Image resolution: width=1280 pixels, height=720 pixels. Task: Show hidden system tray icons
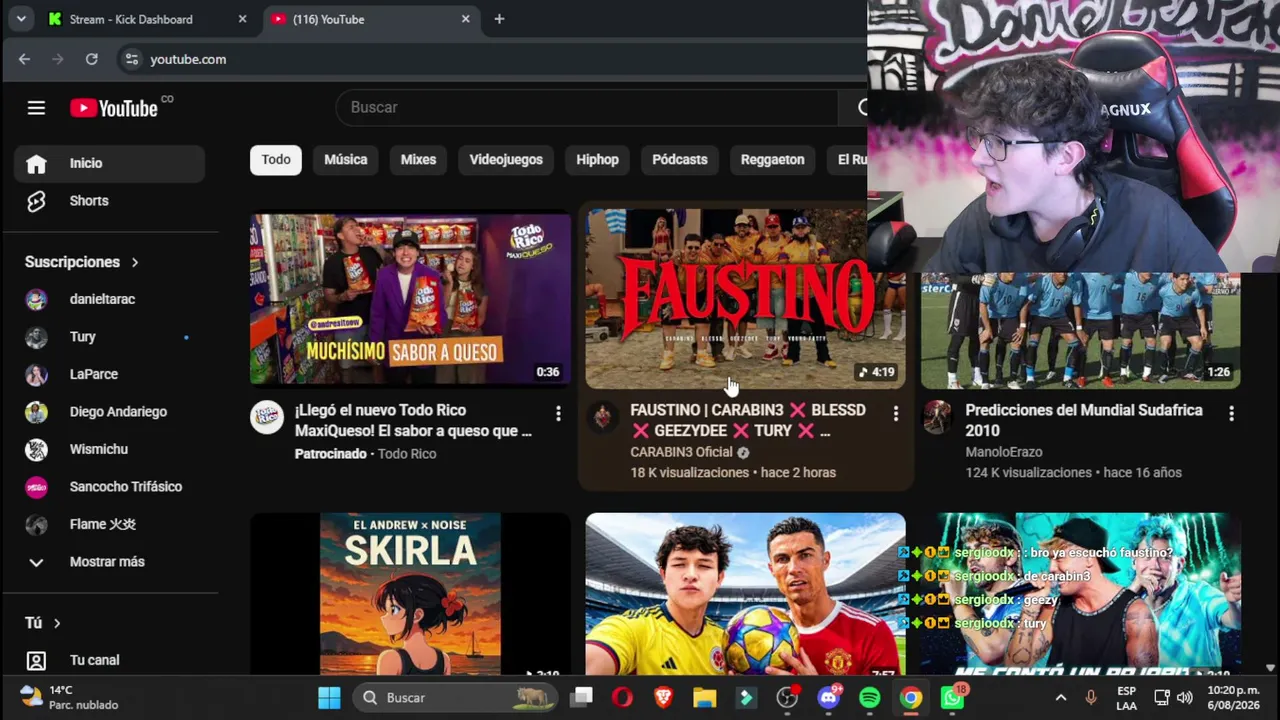(x=1061, y=697)
